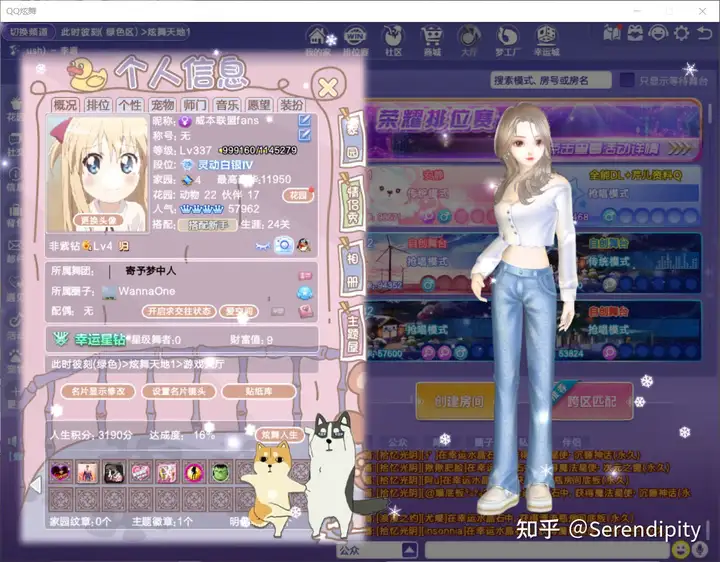Viewport: 720px width, 562px height.
Task: Click 设置名片镜头 button
Action: pos(179,391)
